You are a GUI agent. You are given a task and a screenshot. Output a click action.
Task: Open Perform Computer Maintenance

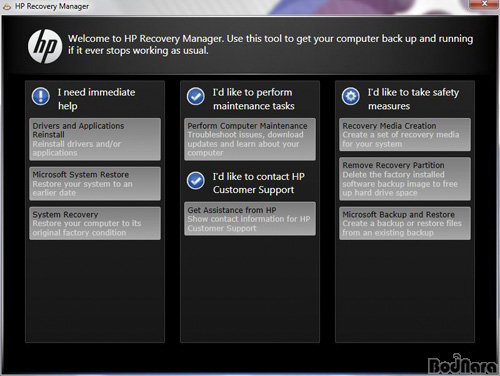(x=250, y=139)
